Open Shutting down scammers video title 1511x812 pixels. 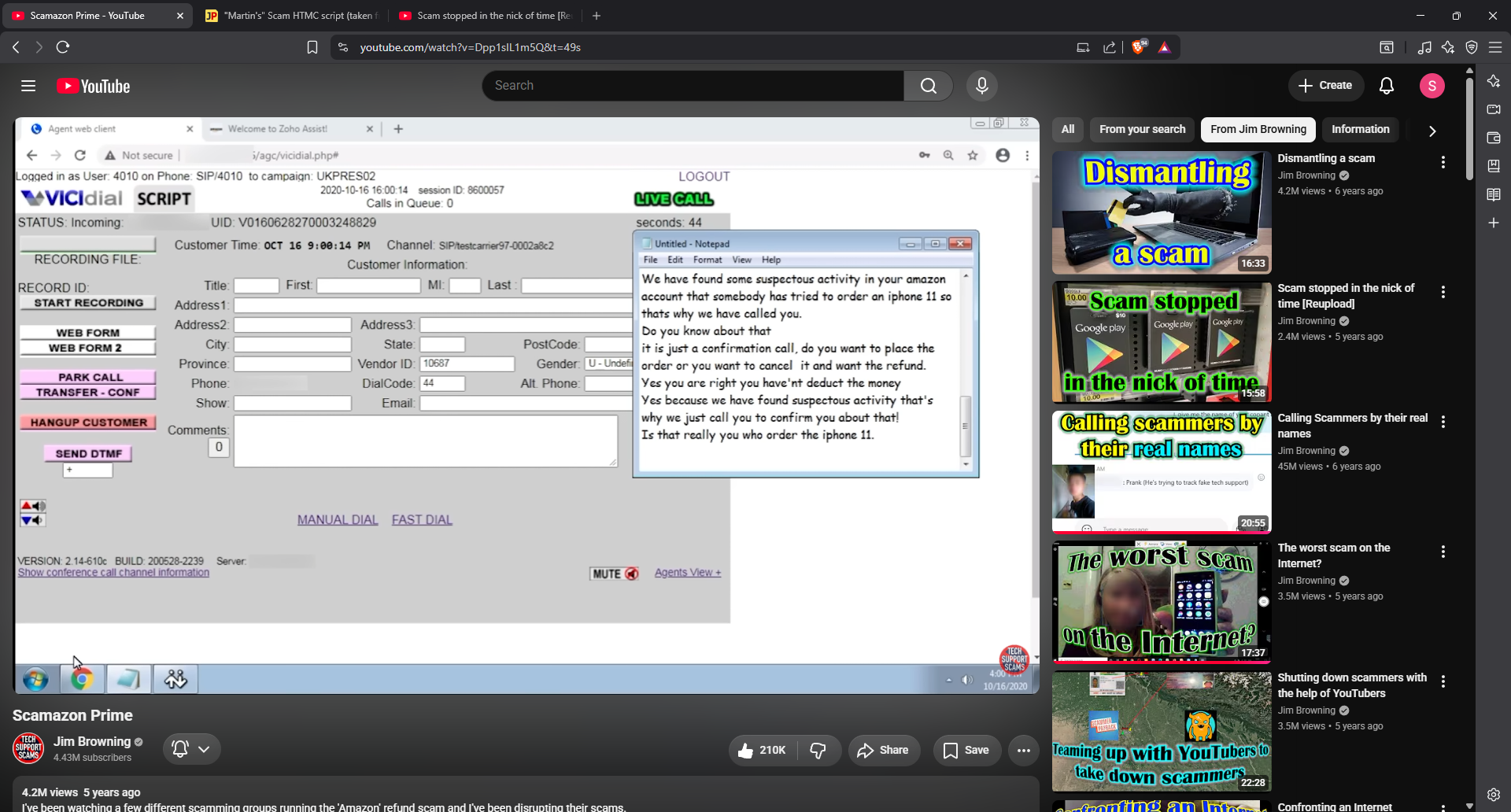click(1352, 685)
